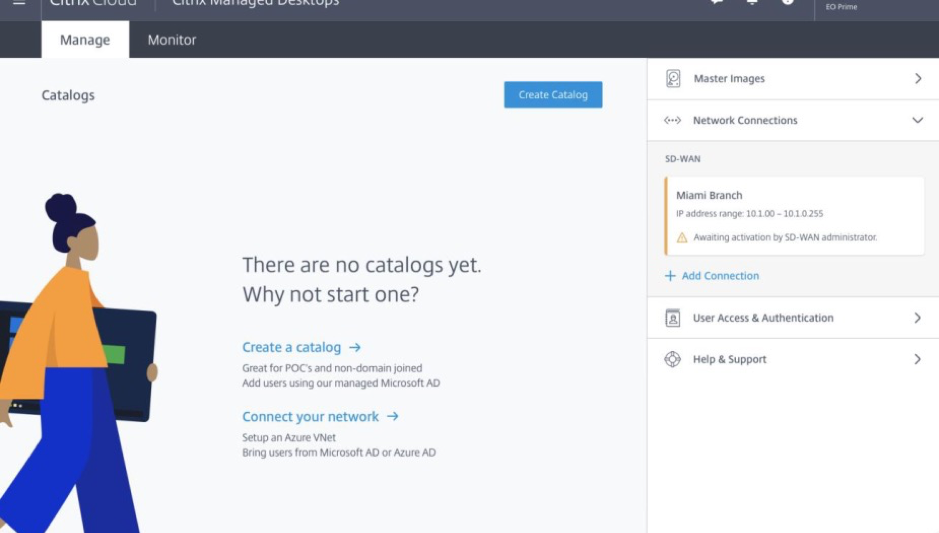Screen dimensions: 939x533
Task: Switch to the Monitor tab
Action: [x=172, y=40]
